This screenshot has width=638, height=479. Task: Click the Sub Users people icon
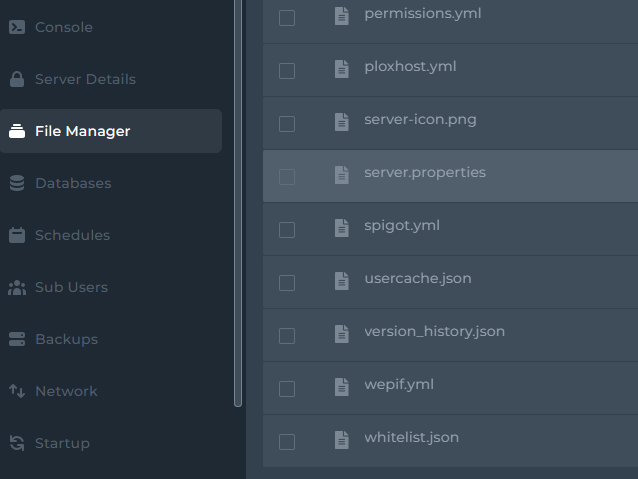(x=17, y=287)
